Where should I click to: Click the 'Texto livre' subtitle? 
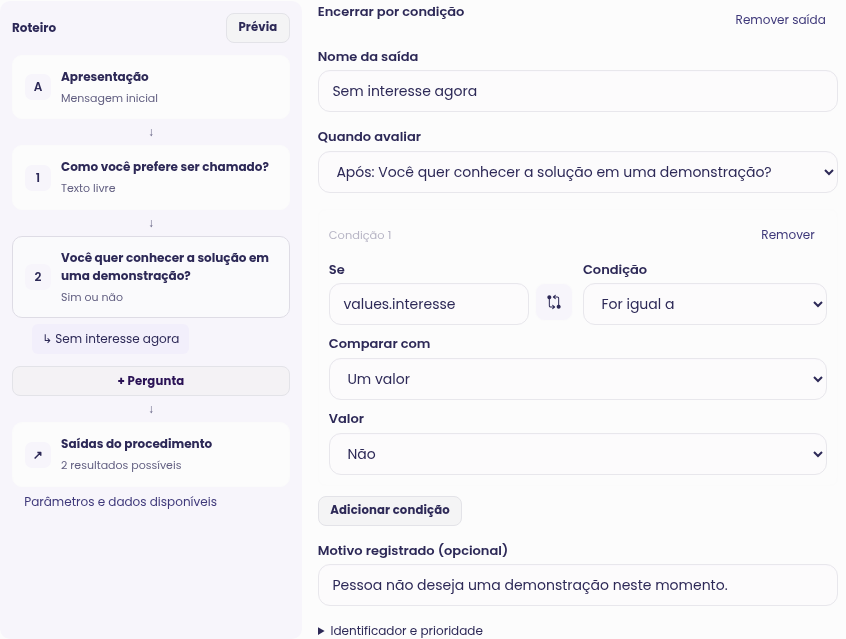[x=88, y=188]
